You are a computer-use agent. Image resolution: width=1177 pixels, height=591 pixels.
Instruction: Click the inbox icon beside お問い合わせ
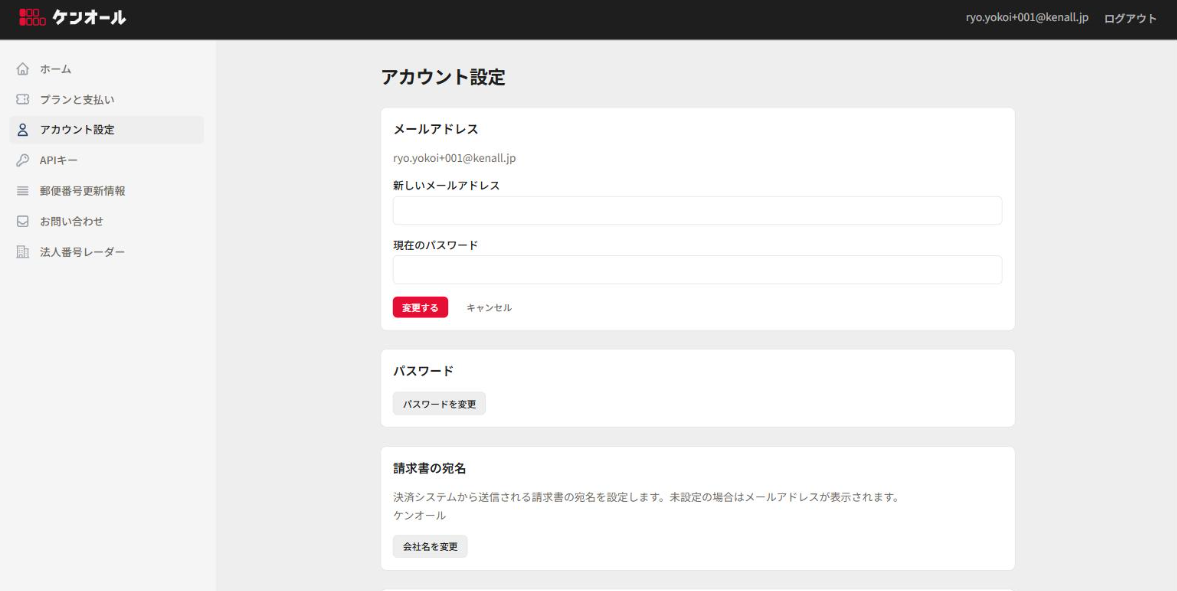click(23, 222)
